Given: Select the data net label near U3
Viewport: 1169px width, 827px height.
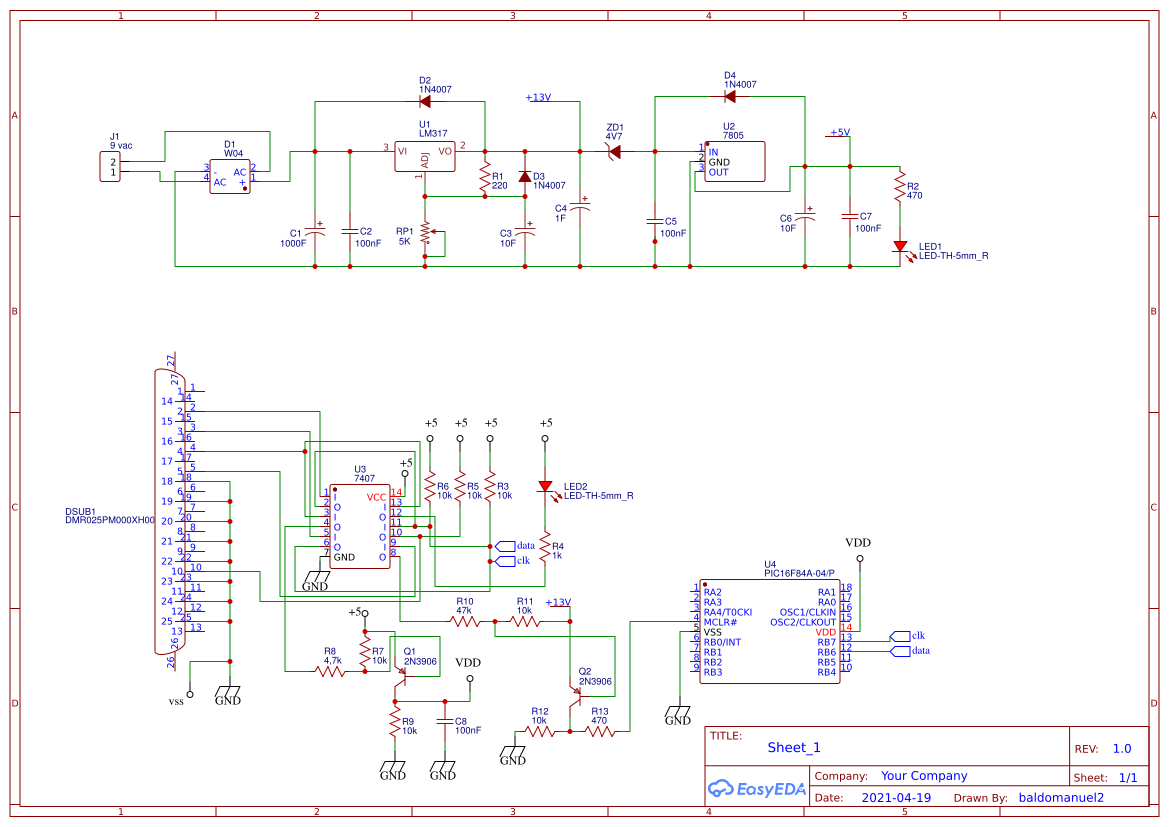Looking at the screenshot, I should pos(513,546).
